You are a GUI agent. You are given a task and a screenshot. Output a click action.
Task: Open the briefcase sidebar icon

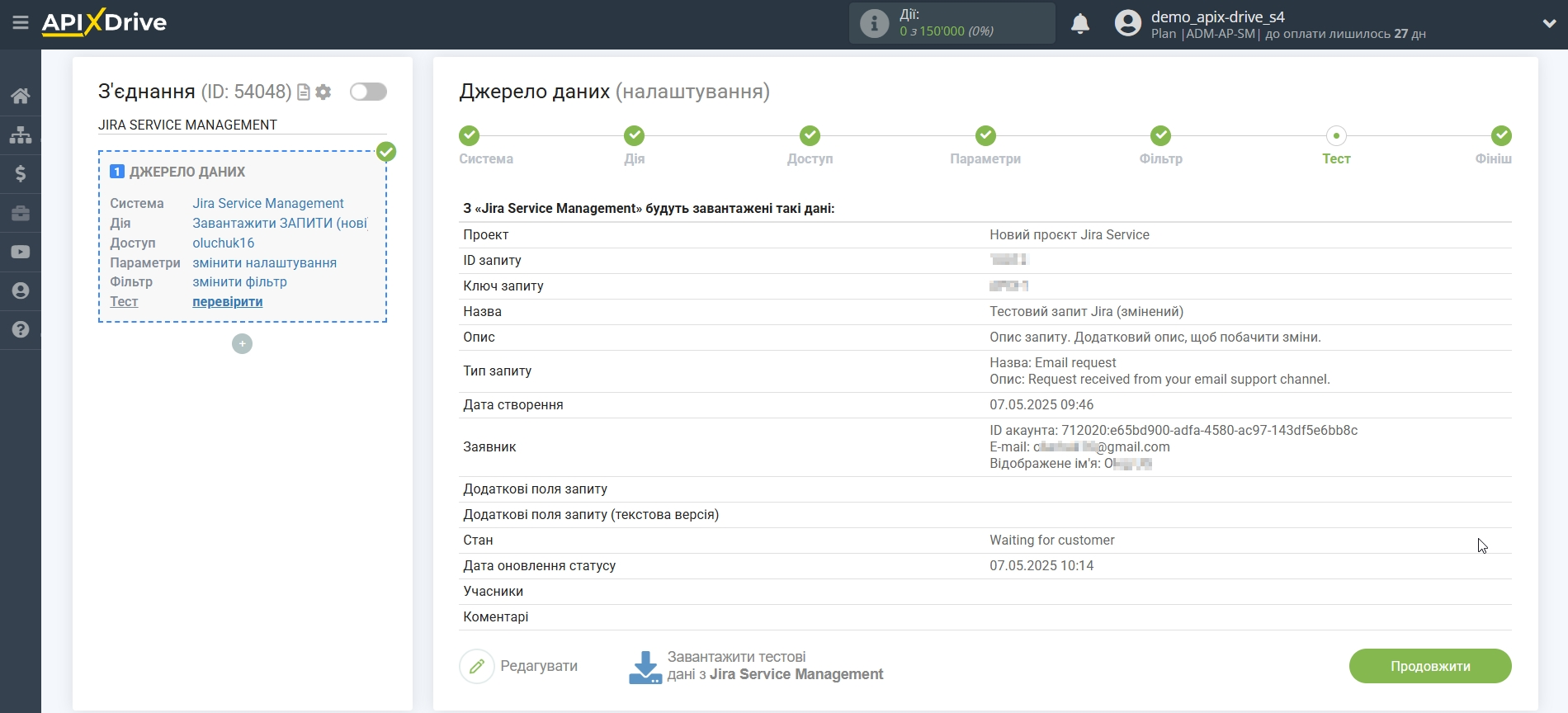(21, 213)
